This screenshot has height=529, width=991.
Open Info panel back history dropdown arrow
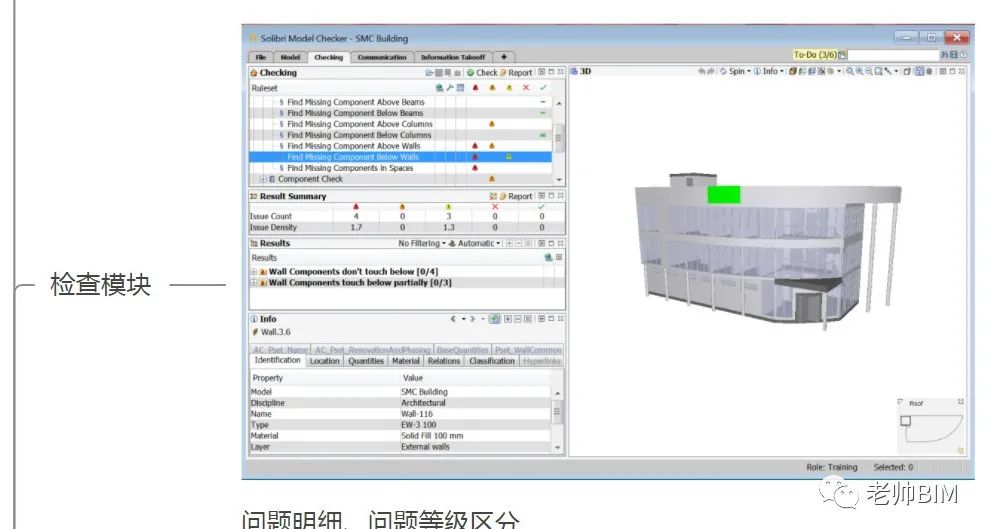tap(463, 319)
